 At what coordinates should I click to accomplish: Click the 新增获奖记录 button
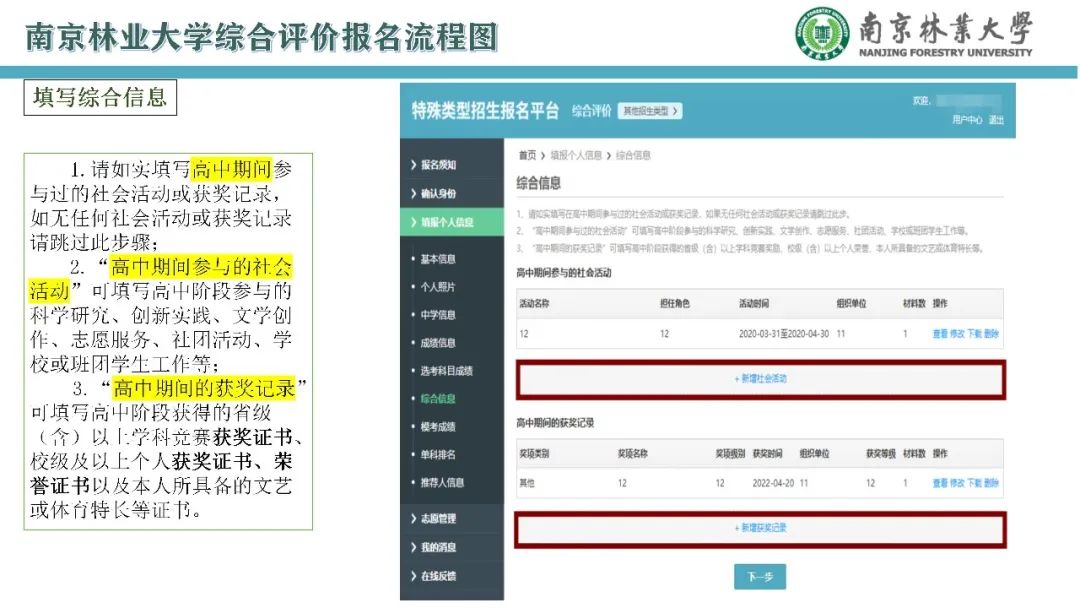(x=760, y=528)
